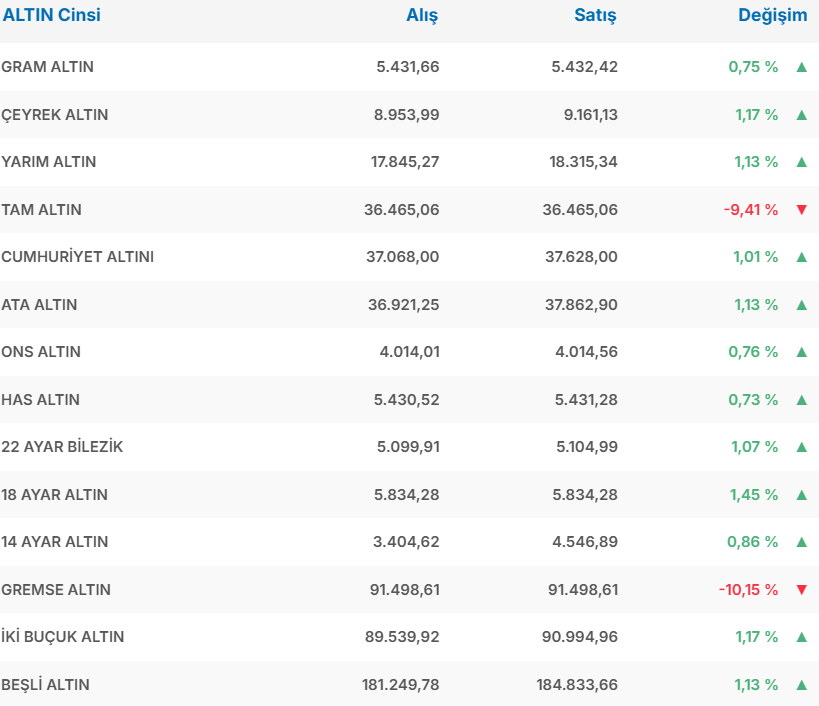Click the İKİ BUÇUK ALTIN name

pos(63,637)
